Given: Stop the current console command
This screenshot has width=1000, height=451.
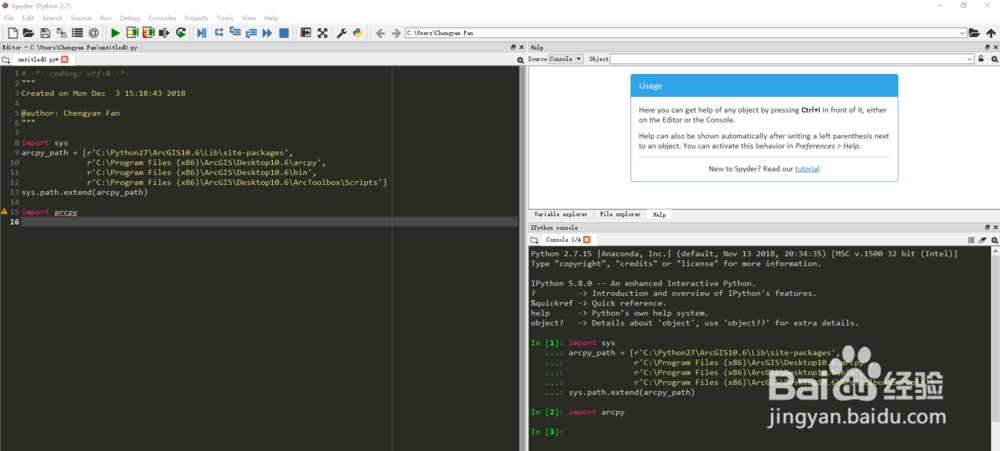Looking at the screenshot, I should click(x=971, y=240).
